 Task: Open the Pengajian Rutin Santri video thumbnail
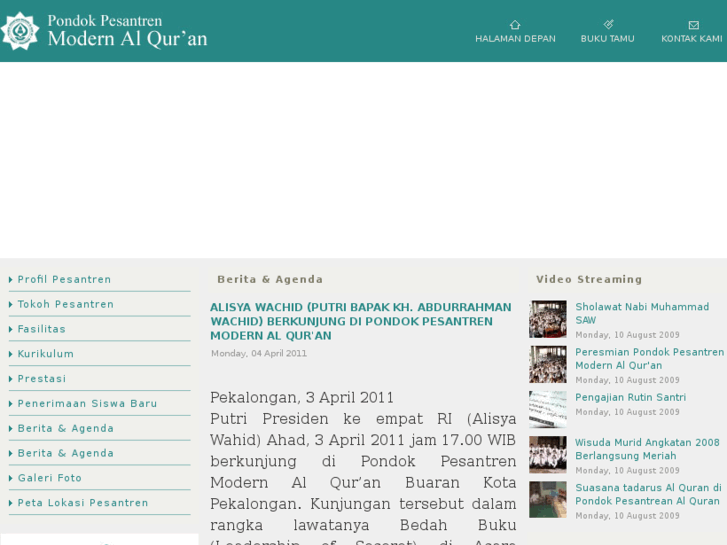548,409
